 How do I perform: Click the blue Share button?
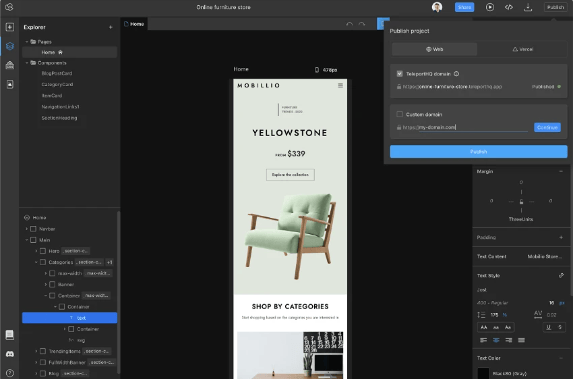click(x=464, y=7)
